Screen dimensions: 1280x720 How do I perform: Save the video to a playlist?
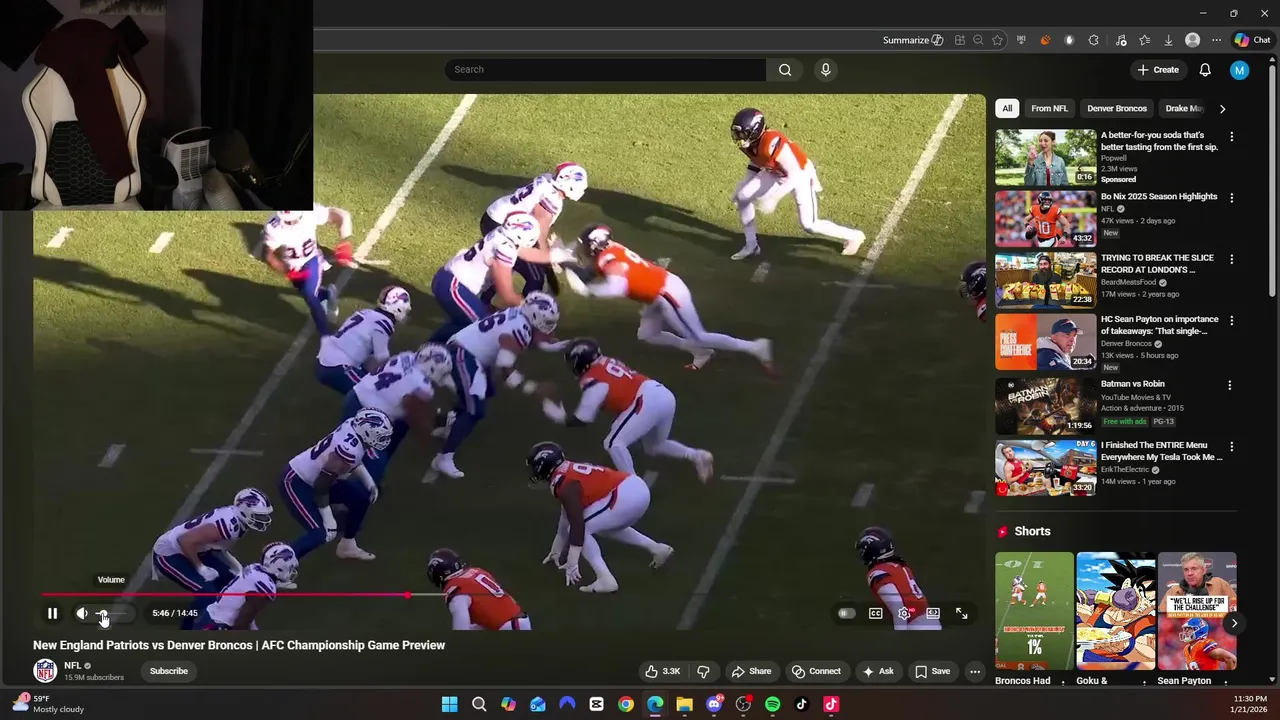tap(932, 671)
